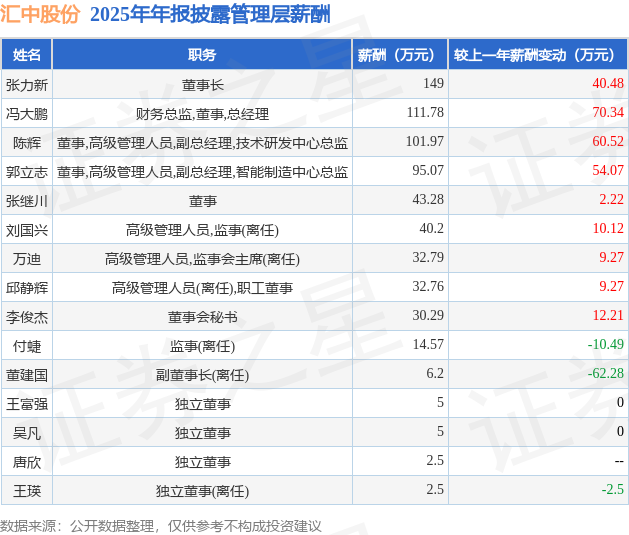Viewport: 629px width, 535px height.
Task: Select the 较上一年薪酬变动（万元） column header
Action: [x=538, y=55]
